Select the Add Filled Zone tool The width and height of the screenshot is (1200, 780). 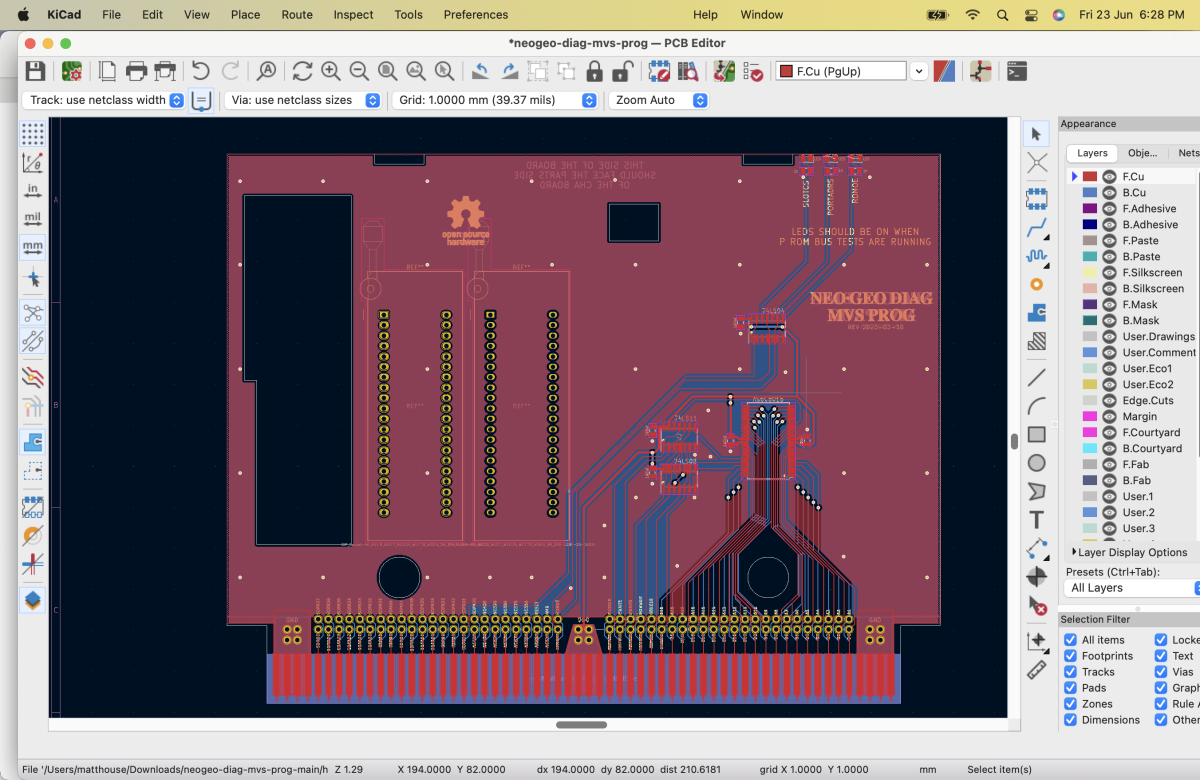pyautogui.click(x=1037, y=313)
